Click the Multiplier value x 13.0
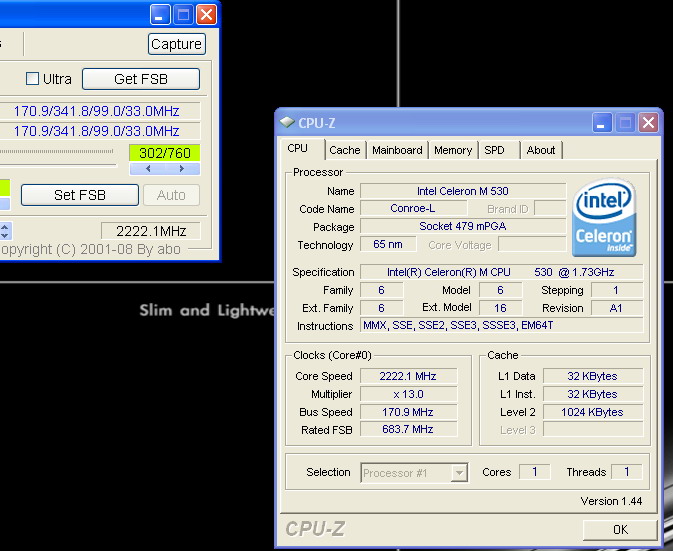The height and width of the screenshot is (551, 673). pos(408,394)
